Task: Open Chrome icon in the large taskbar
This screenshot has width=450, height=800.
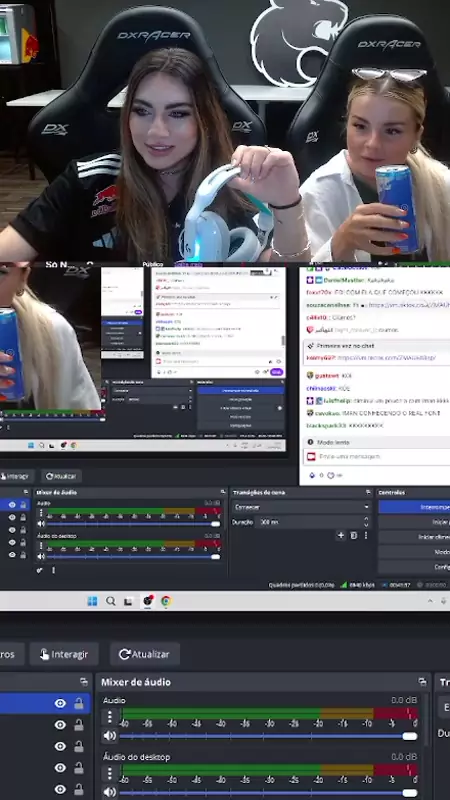Action: [166, 601]
